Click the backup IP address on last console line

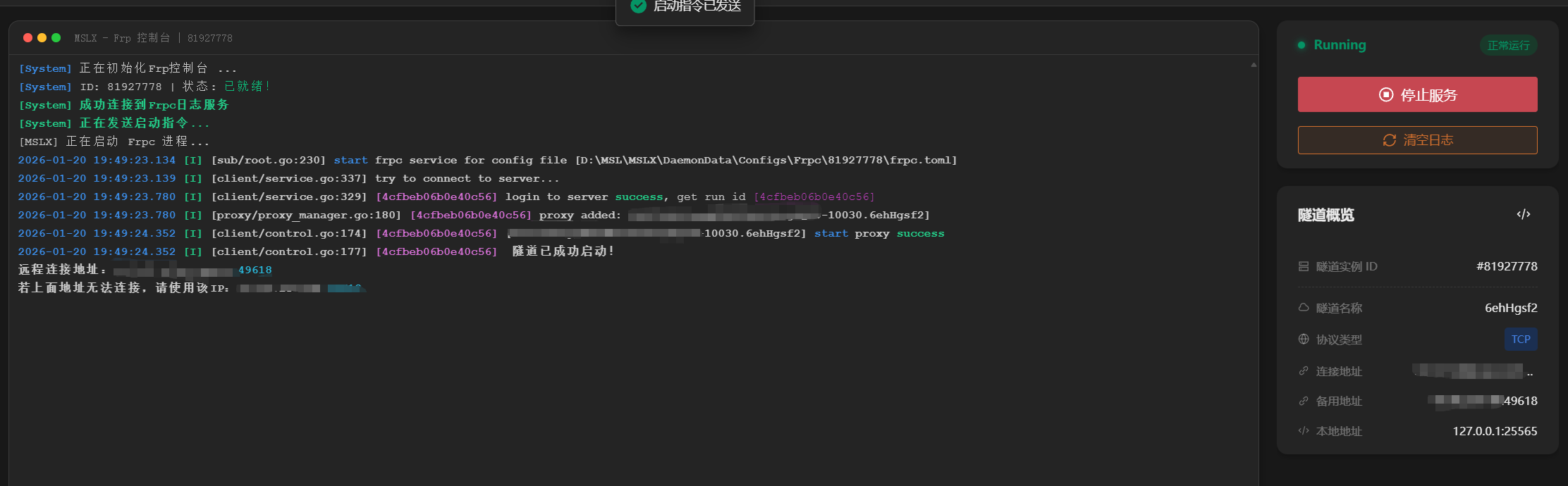[301, 288]
